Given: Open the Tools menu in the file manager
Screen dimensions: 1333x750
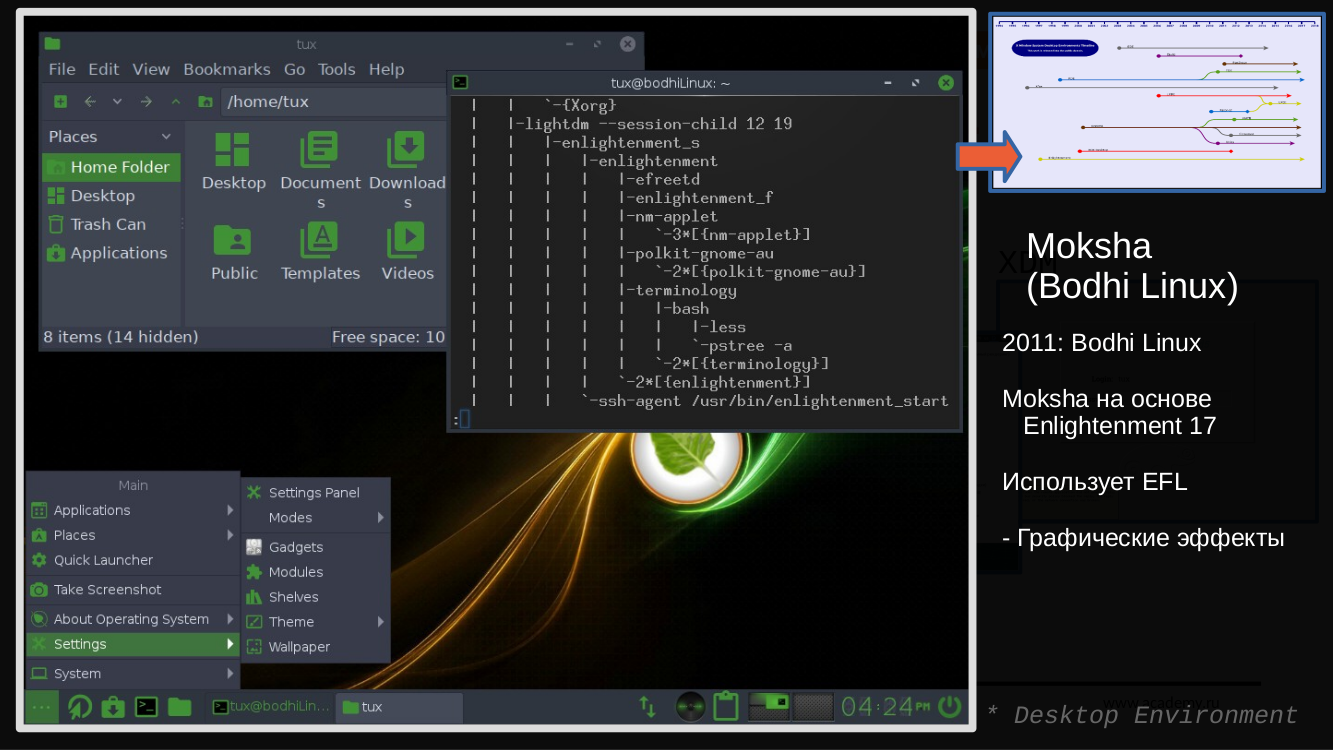Looking at the screenshot, I should (336, 69).
